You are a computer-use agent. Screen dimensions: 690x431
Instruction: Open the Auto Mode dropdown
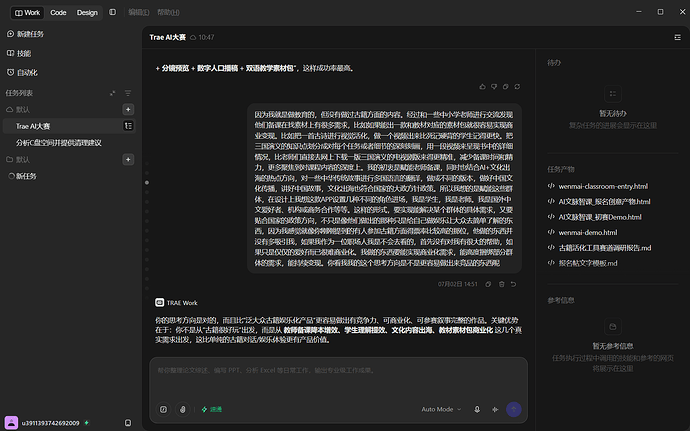point(441,409)
